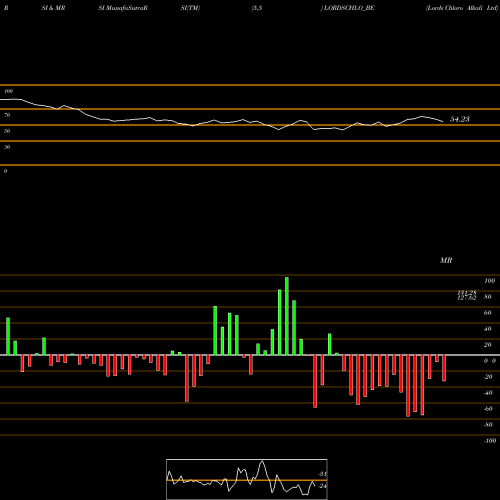Click the RSI current value 54.23
500x500 pixels.
click(x=460, y=119)
